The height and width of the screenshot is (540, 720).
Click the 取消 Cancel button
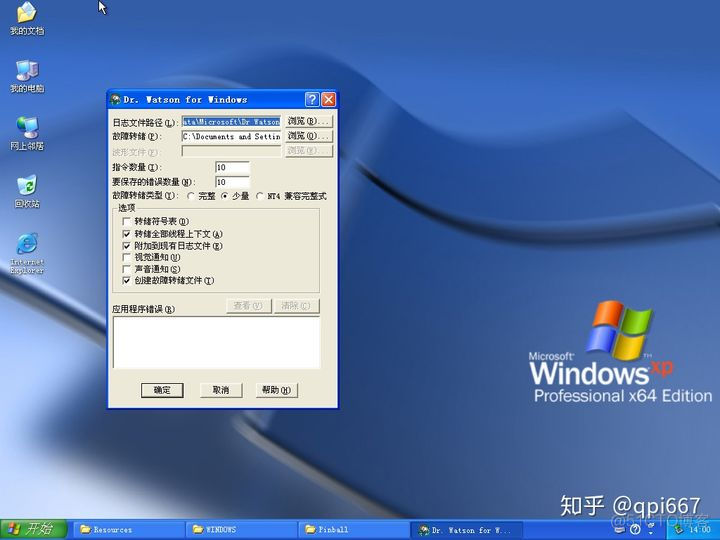tap(221, 390)
